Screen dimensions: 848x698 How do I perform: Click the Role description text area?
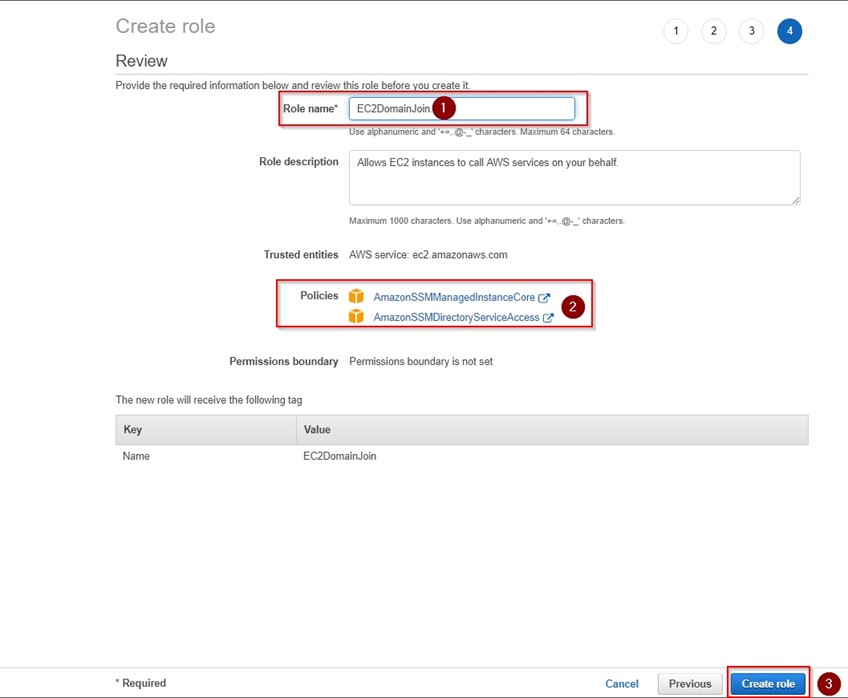(574, 178)
